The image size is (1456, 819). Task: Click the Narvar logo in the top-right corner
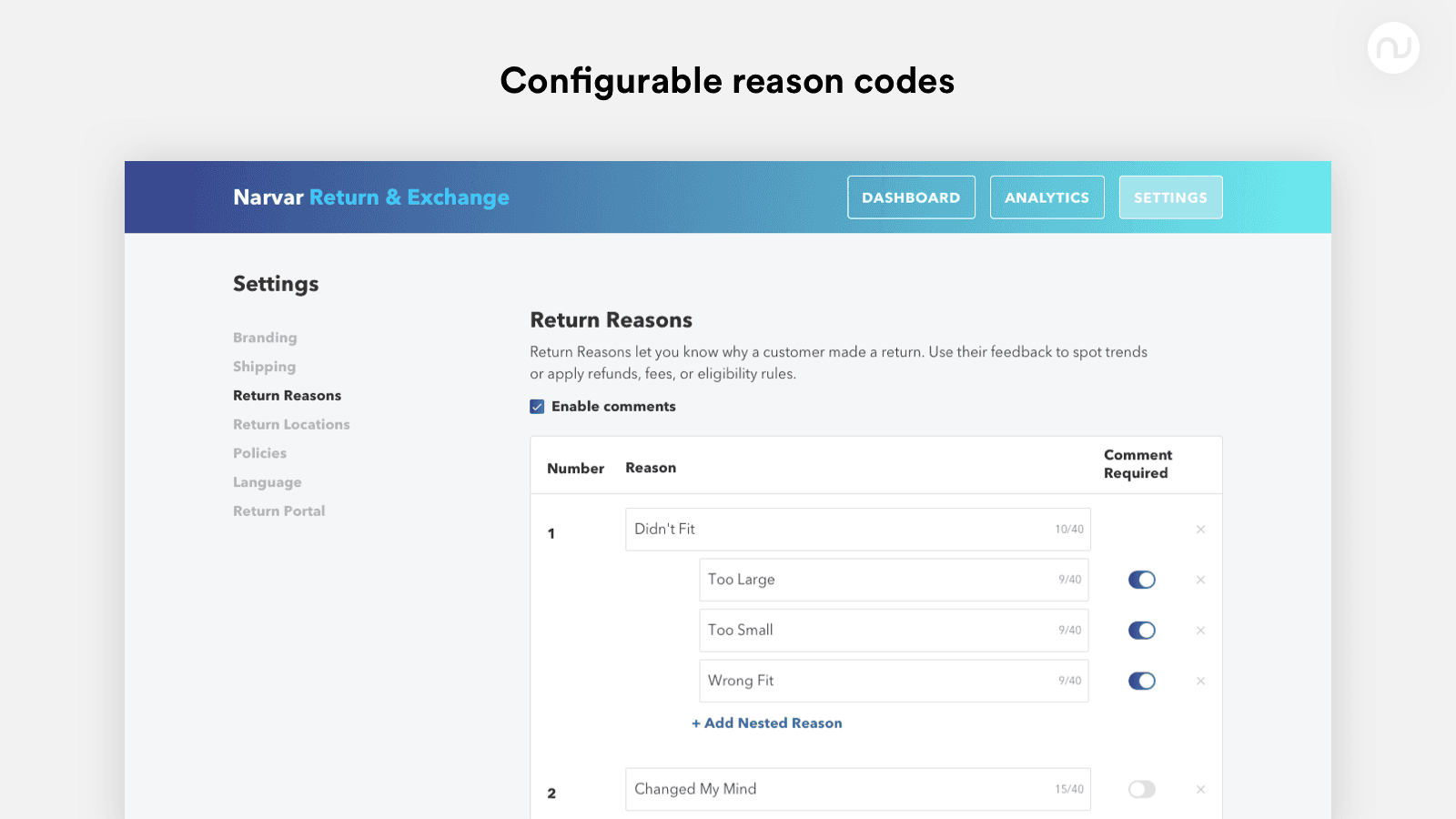(1393, 48)
